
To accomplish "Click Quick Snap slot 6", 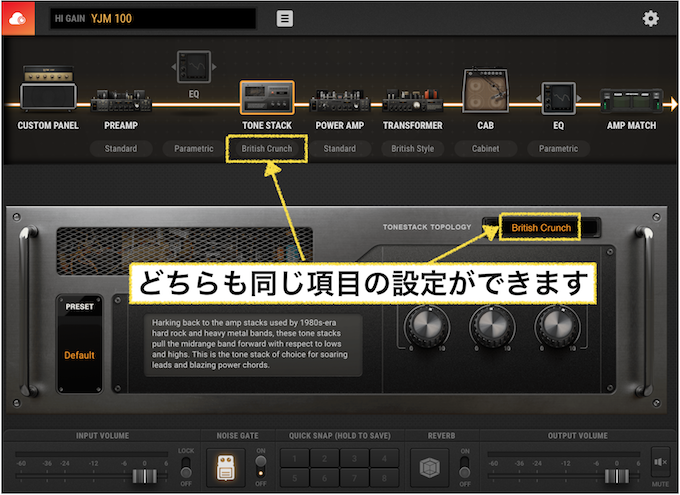I will 324,478.
